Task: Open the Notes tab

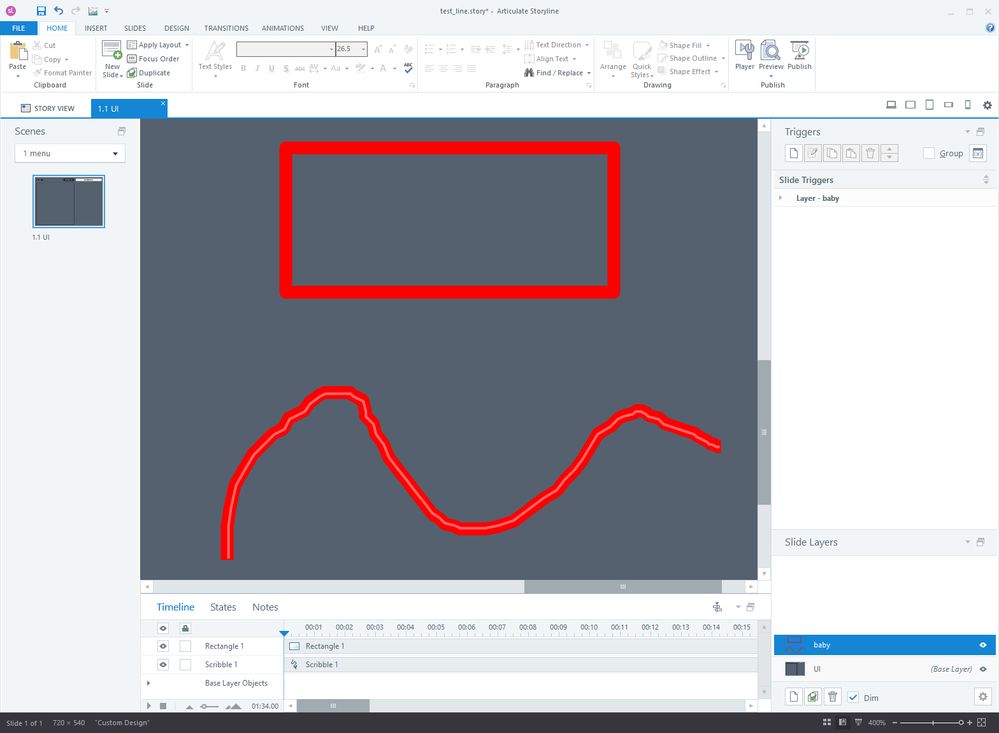Action: tap(265, 607)
